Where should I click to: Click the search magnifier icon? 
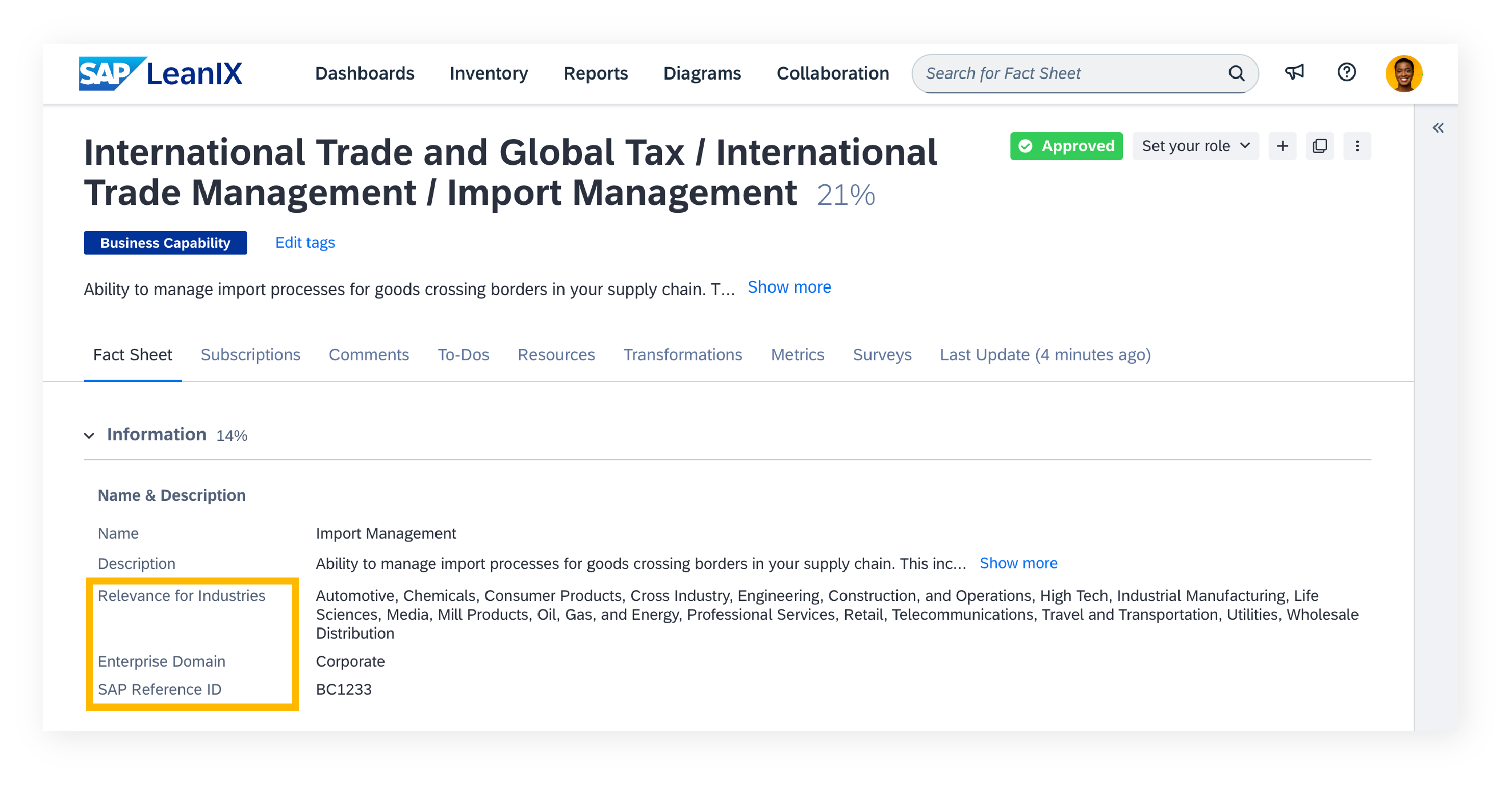click(x=1236, y=73)
